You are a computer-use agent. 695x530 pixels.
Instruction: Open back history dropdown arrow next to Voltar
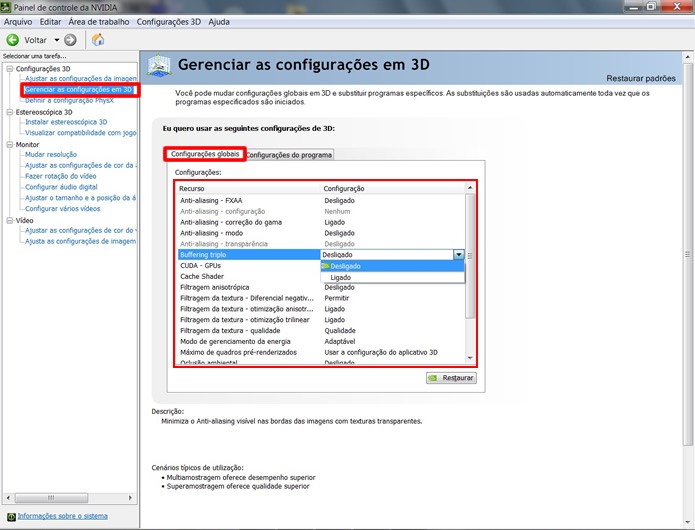[x=57, y=40]
